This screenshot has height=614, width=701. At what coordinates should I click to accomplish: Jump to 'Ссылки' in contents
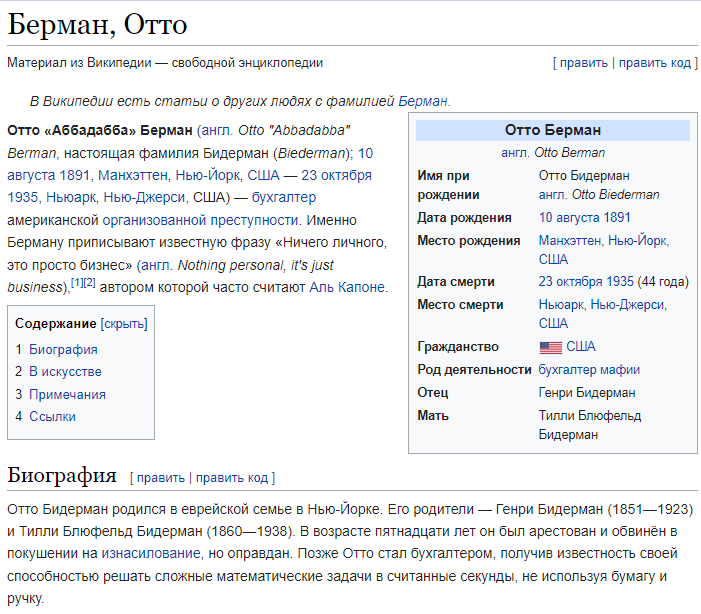tap(52, 416)
